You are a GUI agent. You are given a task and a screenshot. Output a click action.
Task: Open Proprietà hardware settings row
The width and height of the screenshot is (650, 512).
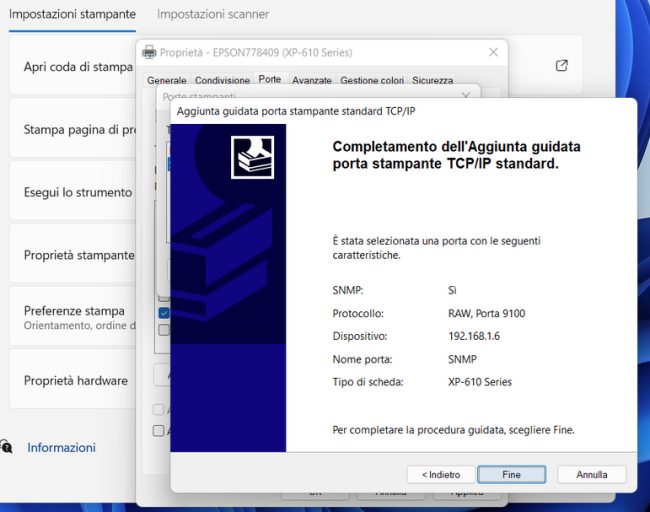[73, 380]
